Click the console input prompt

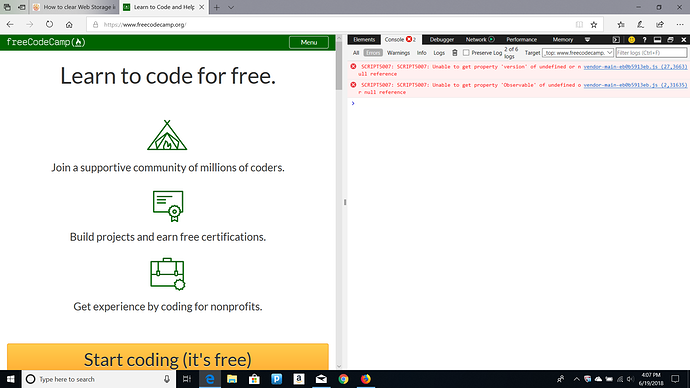(x=518, y=103)
